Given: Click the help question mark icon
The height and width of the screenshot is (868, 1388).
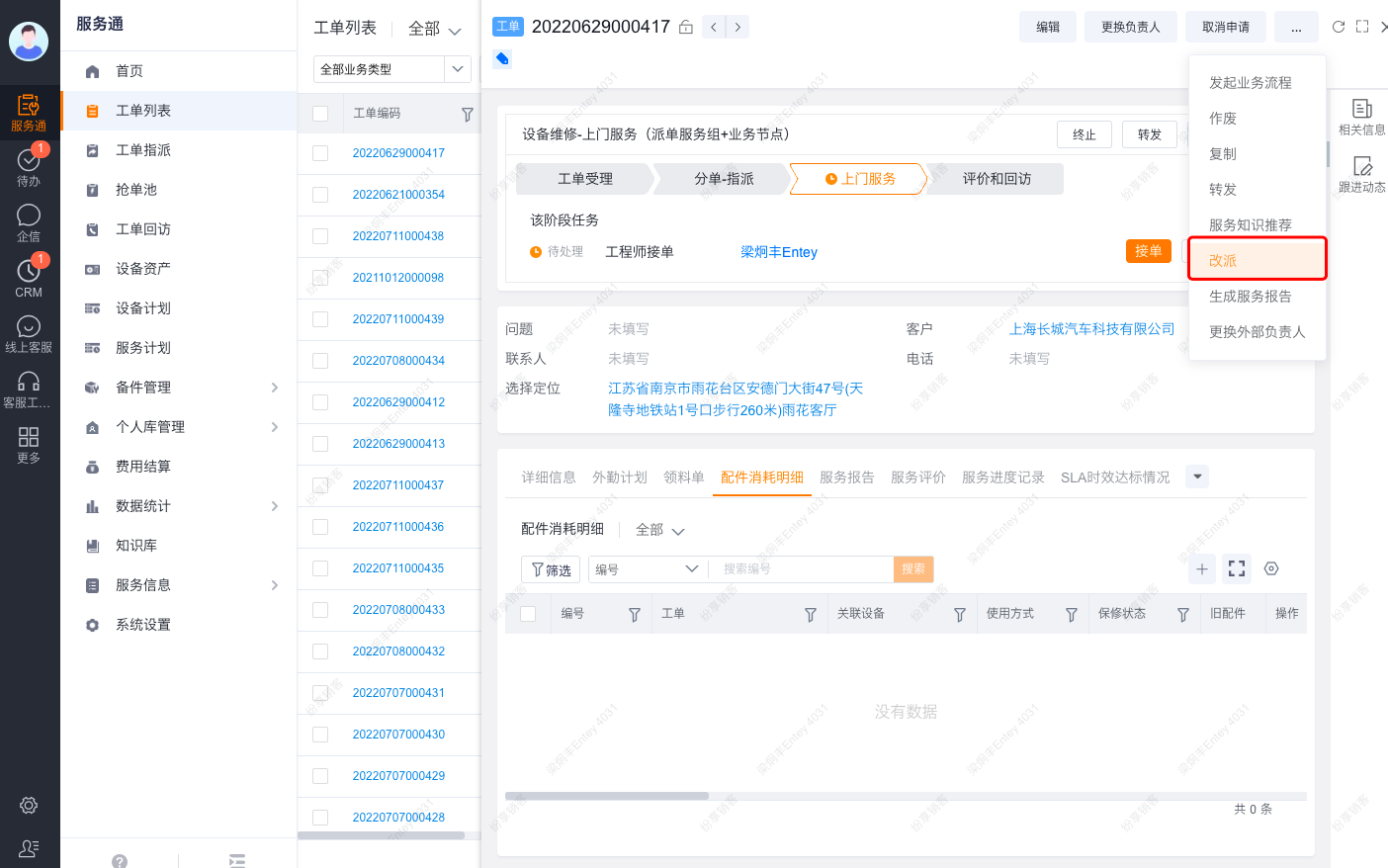Looking at the screenshot, I should (120, 860).
